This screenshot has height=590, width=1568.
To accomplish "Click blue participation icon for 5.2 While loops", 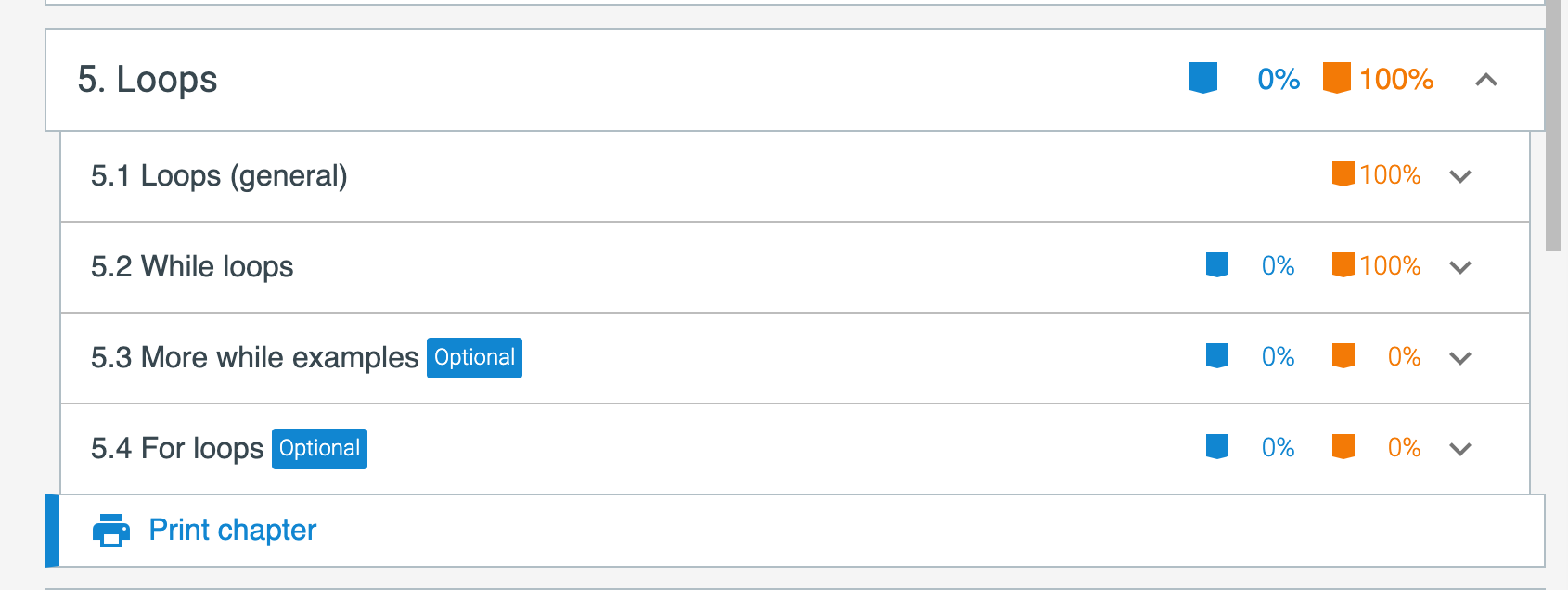I will [1216, 265].
